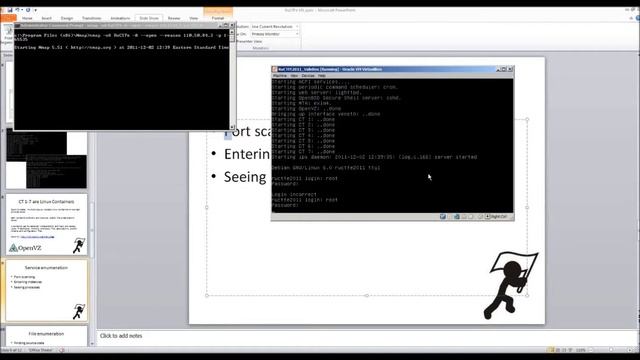The height and width of the screenshot is (360, 640).
Task: Select the 'Service enumeration' slide thumbnail
Action: [47, 291]
